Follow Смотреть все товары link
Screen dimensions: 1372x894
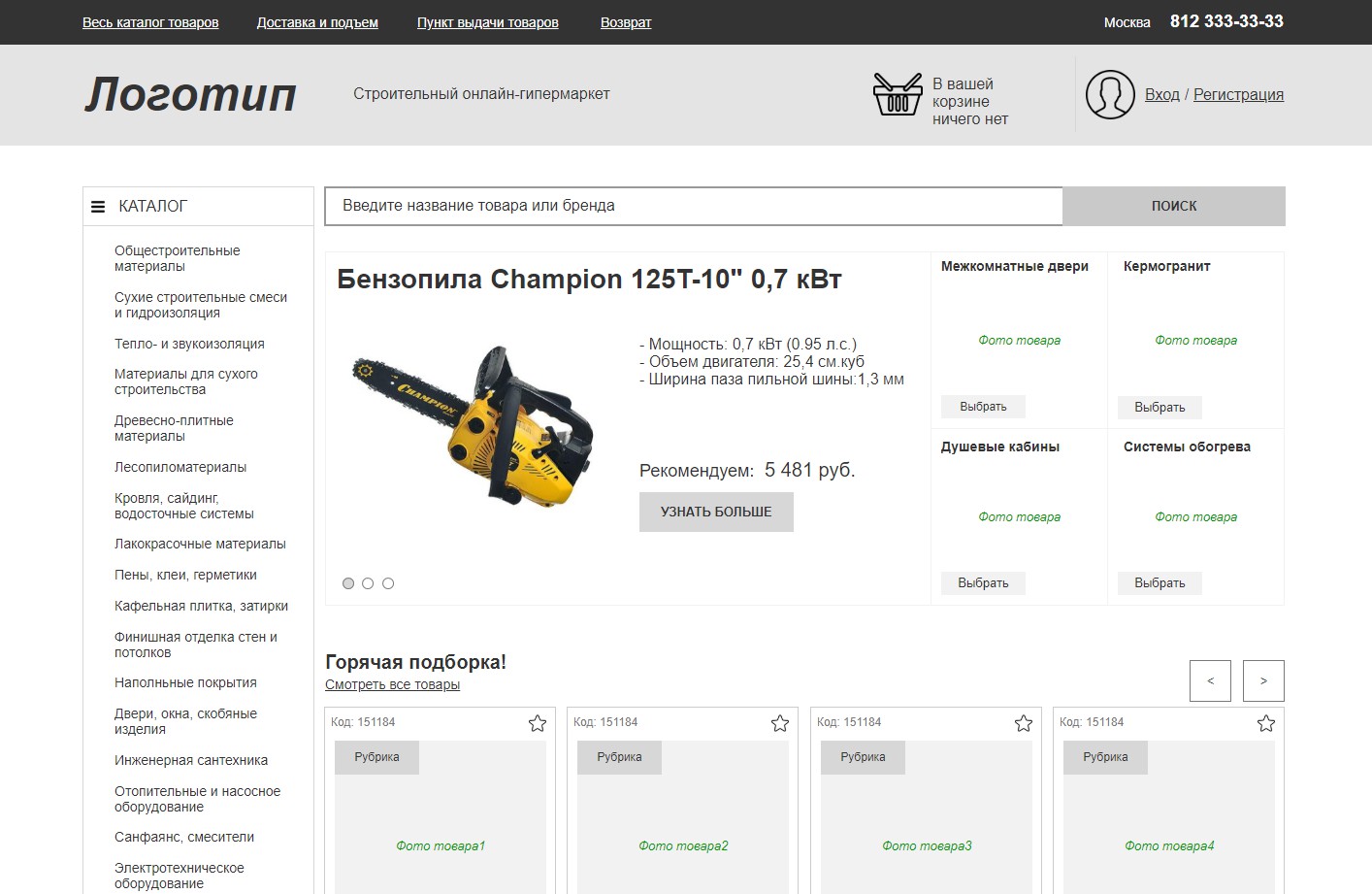[392, 684]
